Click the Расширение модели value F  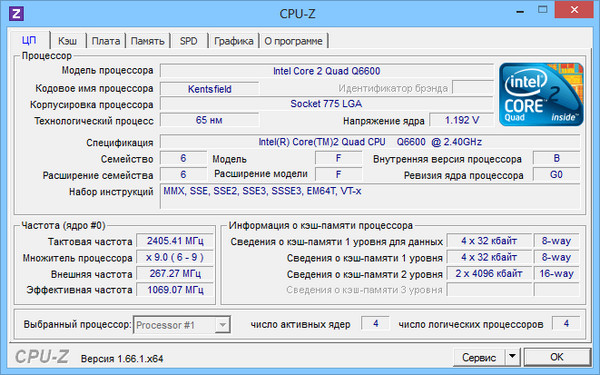pos(339,175)
